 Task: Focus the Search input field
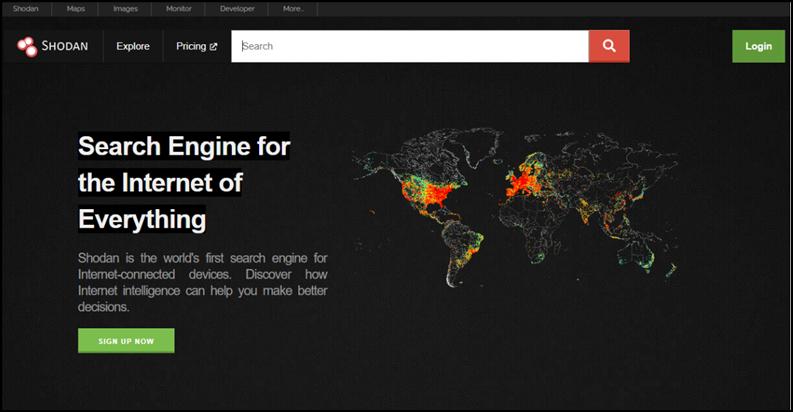click(x=410, y=46)
